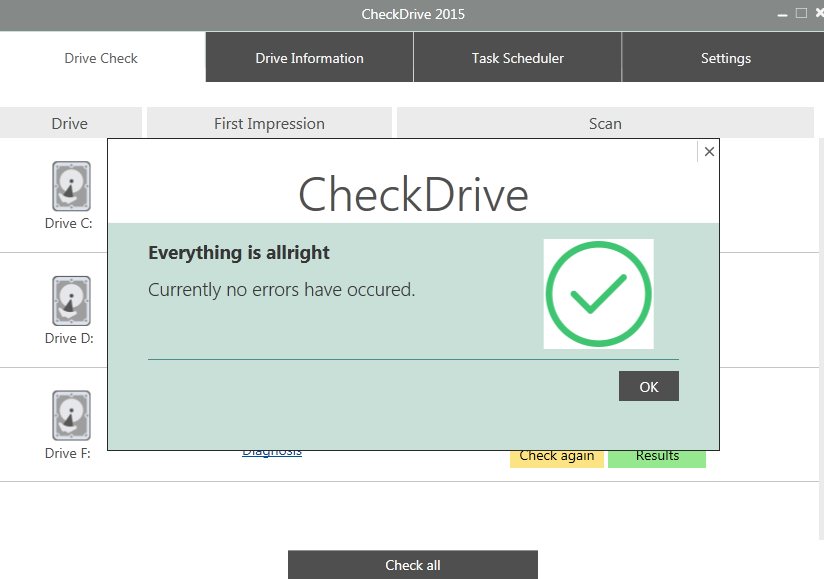Click the Drive F: hard disk icon
The width and height of the screenshot is (824, 579).
point(71,416)
